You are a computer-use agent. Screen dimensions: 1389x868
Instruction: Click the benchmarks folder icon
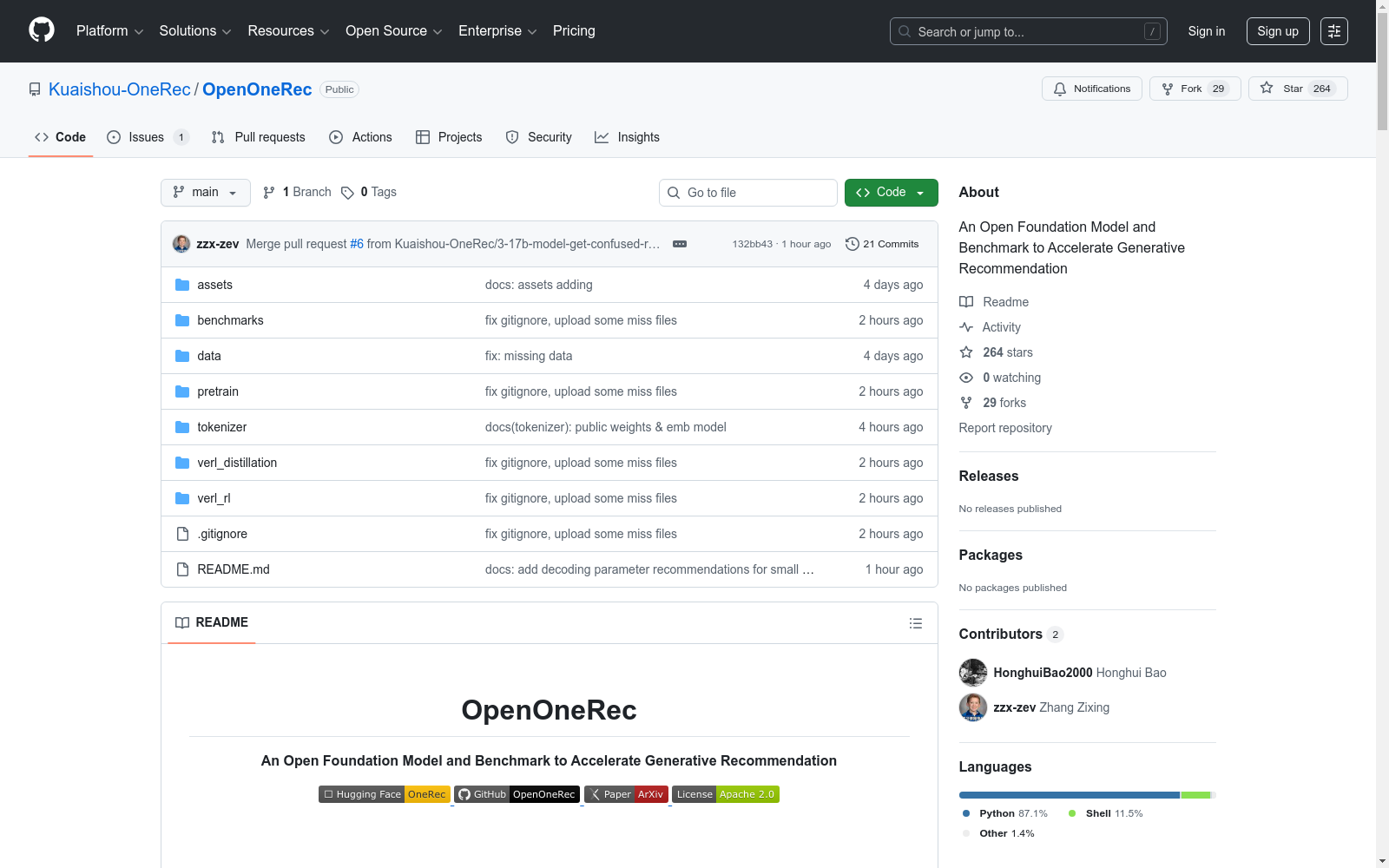pos(182,320)
